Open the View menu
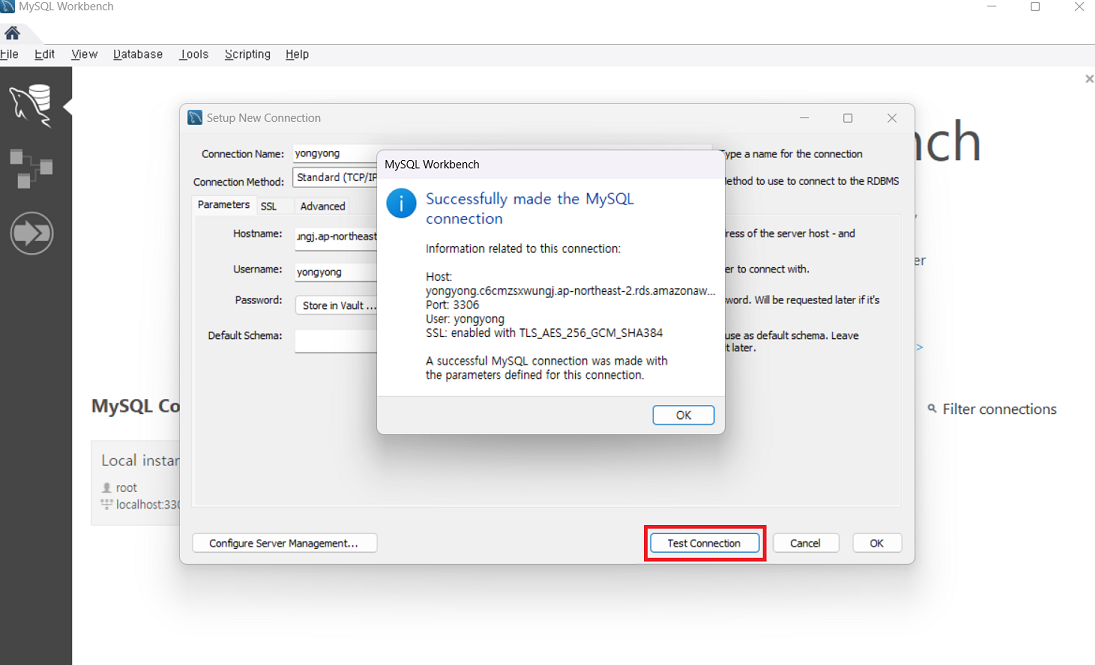1095x665 pixels. tap(84, 54)
